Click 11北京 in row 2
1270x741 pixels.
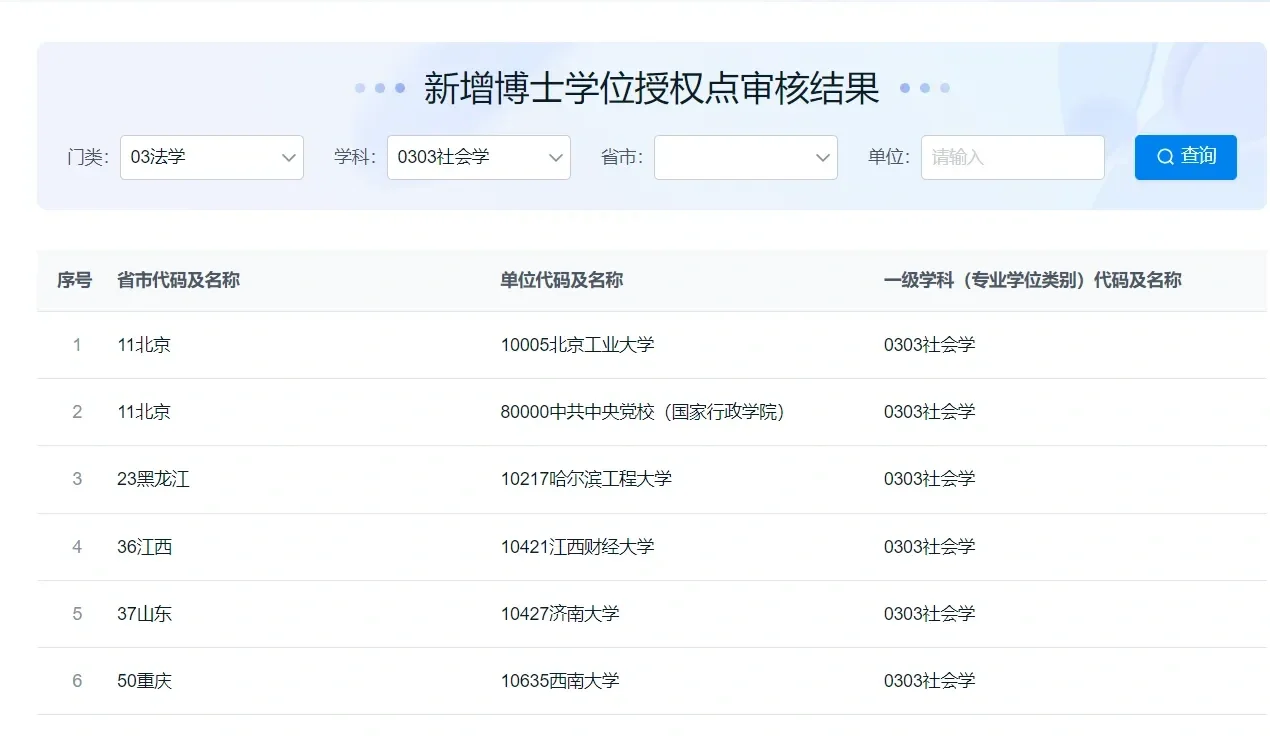pos(144,412)
